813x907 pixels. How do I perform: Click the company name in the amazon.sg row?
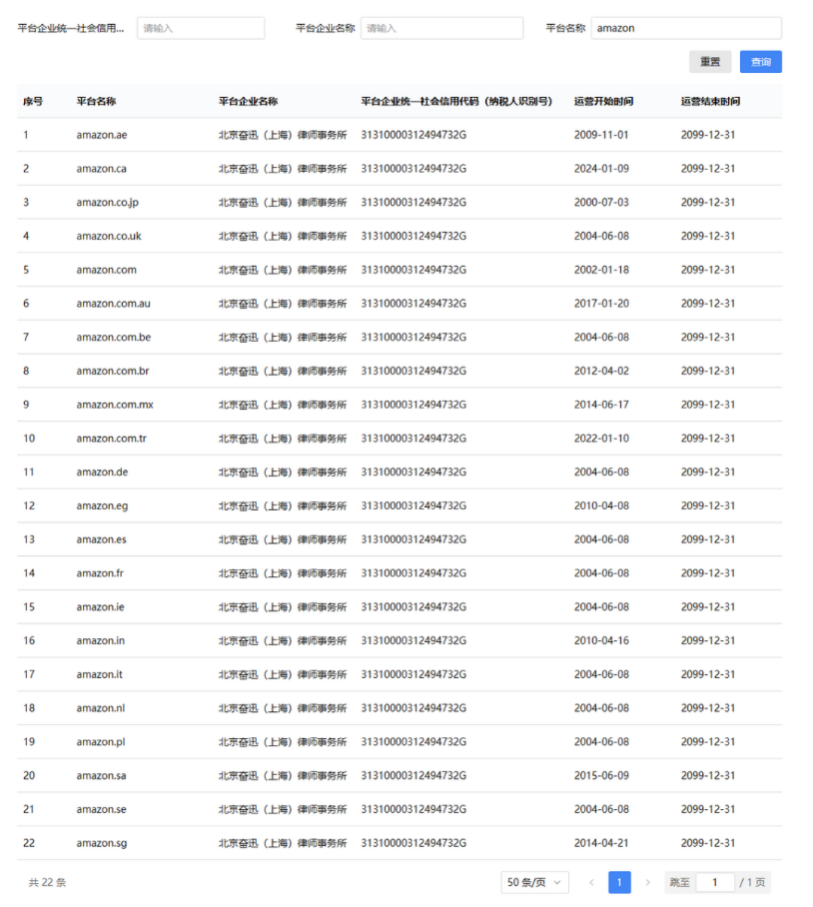282,843
